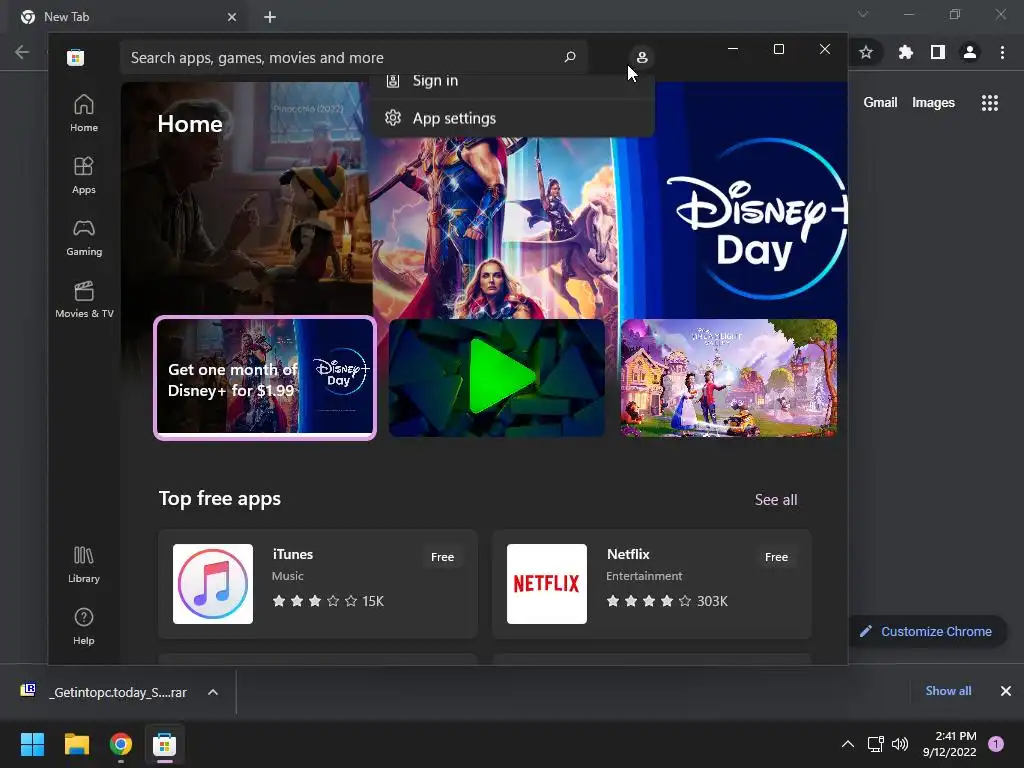Open the Netflix app listing

point(652,584)
